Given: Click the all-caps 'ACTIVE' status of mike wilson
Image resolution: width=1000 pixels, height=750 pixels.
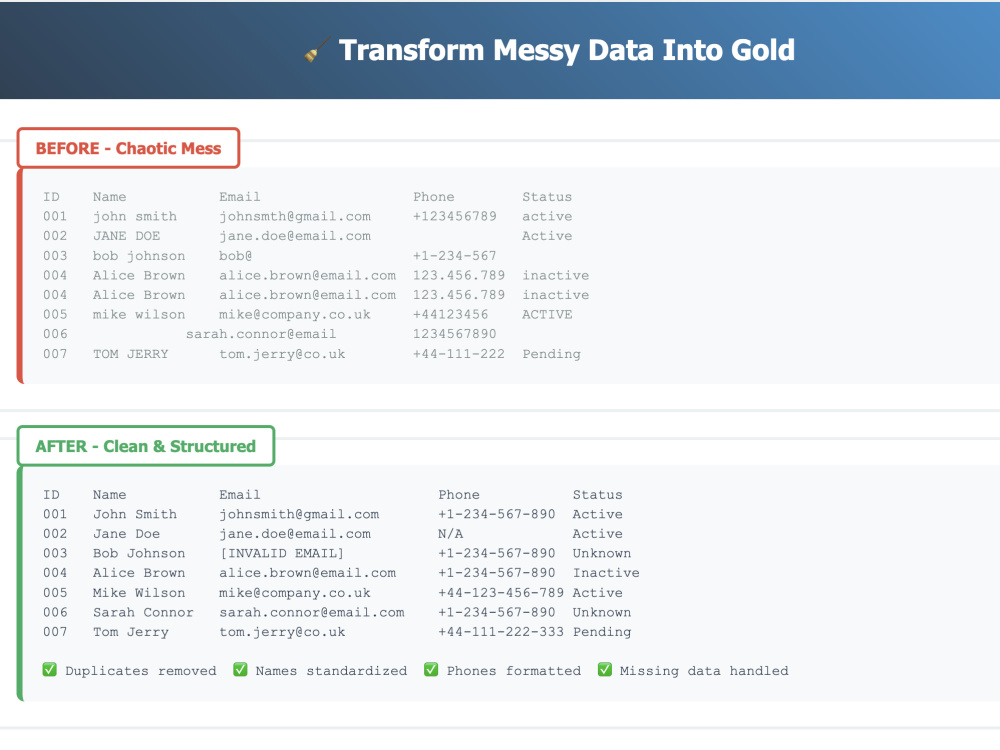Looking at the screenshot, I should [547, 314].
